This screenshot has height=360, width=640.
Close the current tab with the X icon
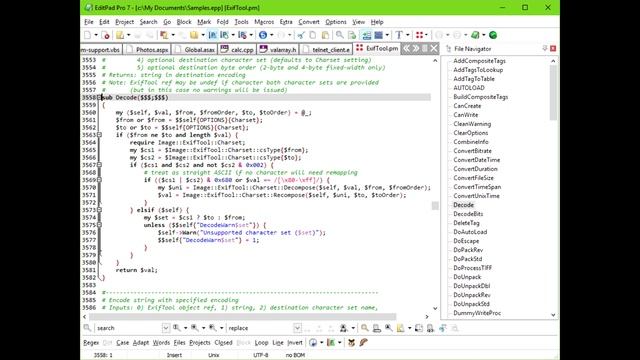[434, 49]
